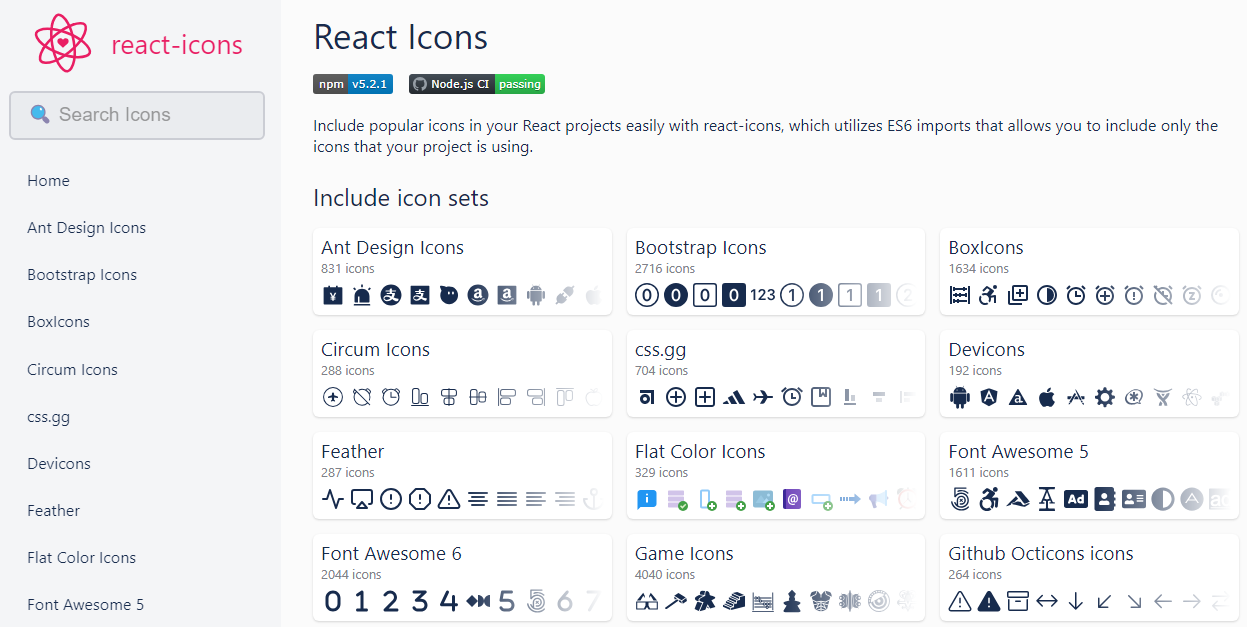Click the archive box icon in Github Octicons
This screenshot has height=627, width=1247.
point(1018,601)
